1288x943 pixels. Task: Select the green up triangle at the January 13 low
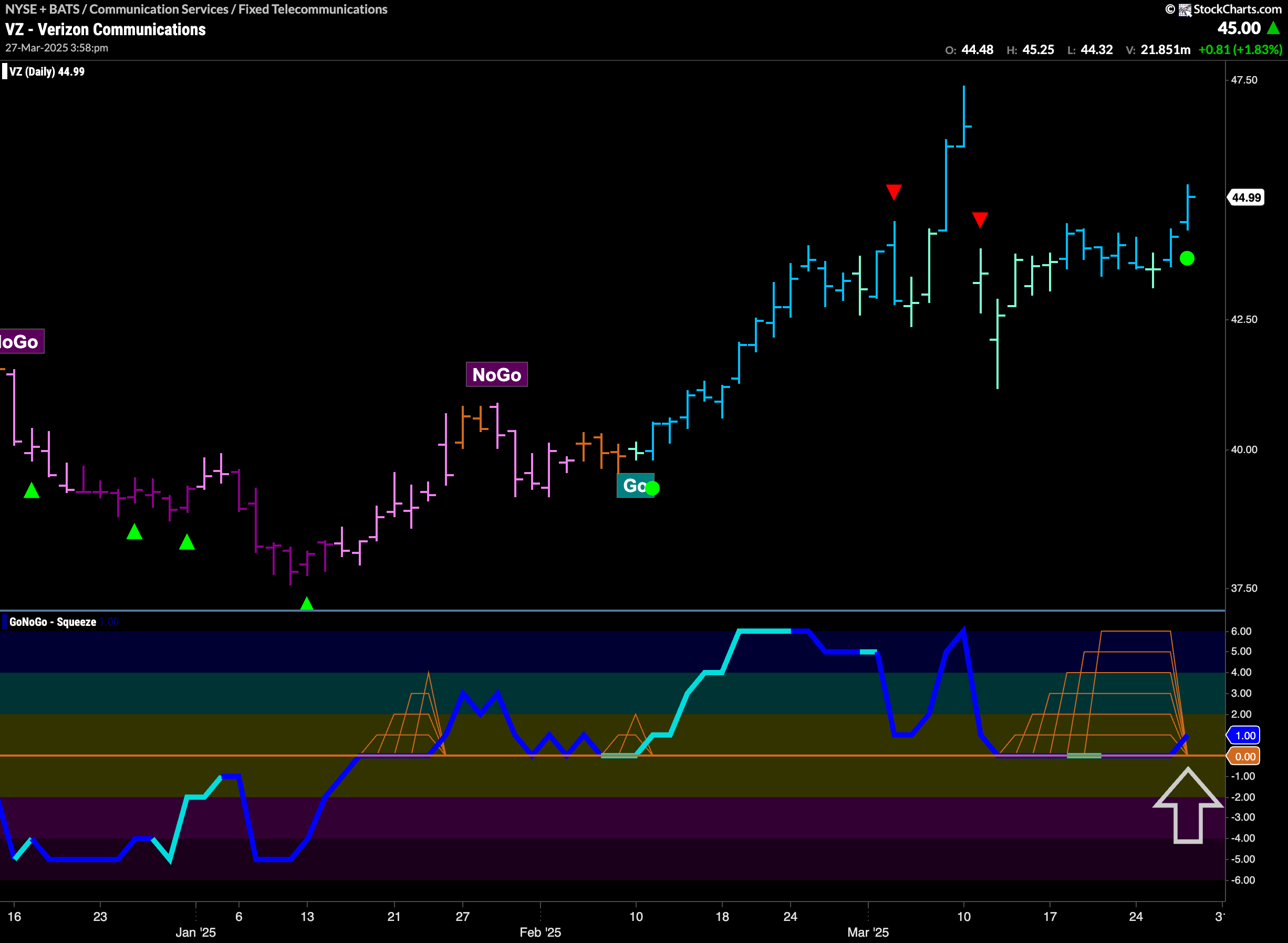[x=307, y=603]
